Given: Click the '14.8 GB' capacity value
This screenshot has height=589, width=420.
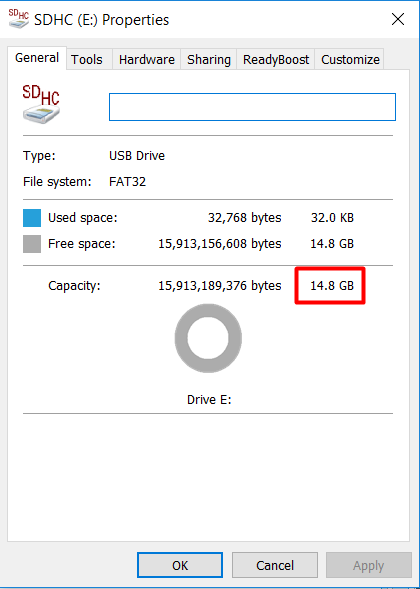Looking at the screenshot, I should (332, 286).
